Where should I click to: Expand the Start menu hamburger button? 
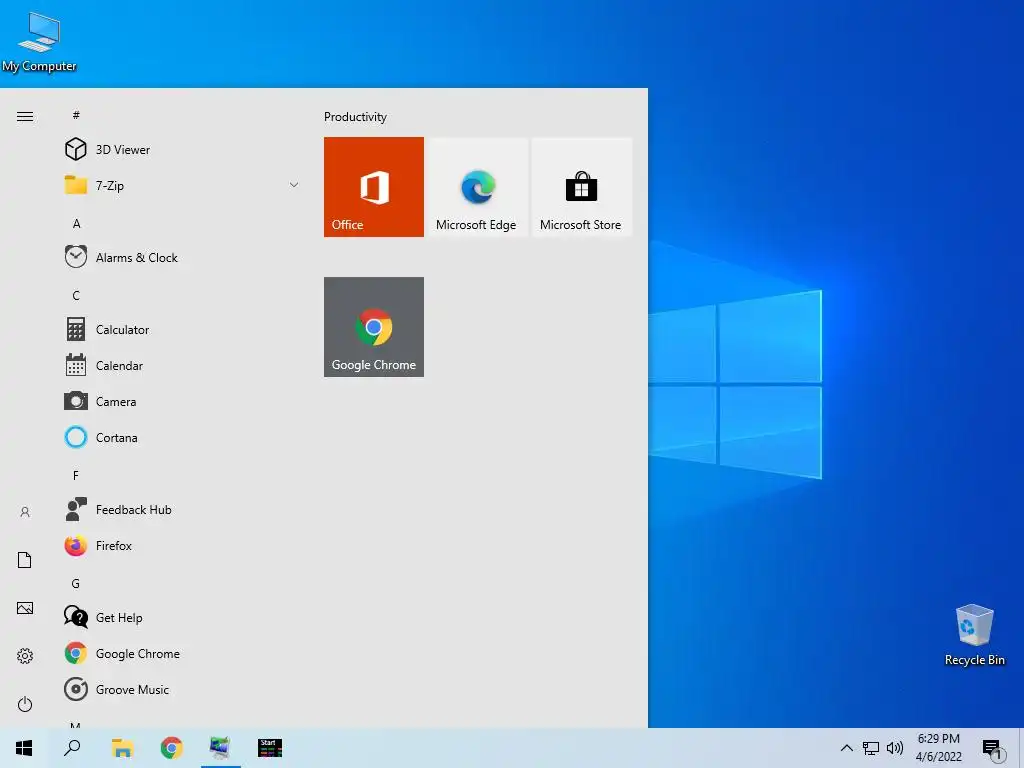(25, 116)
